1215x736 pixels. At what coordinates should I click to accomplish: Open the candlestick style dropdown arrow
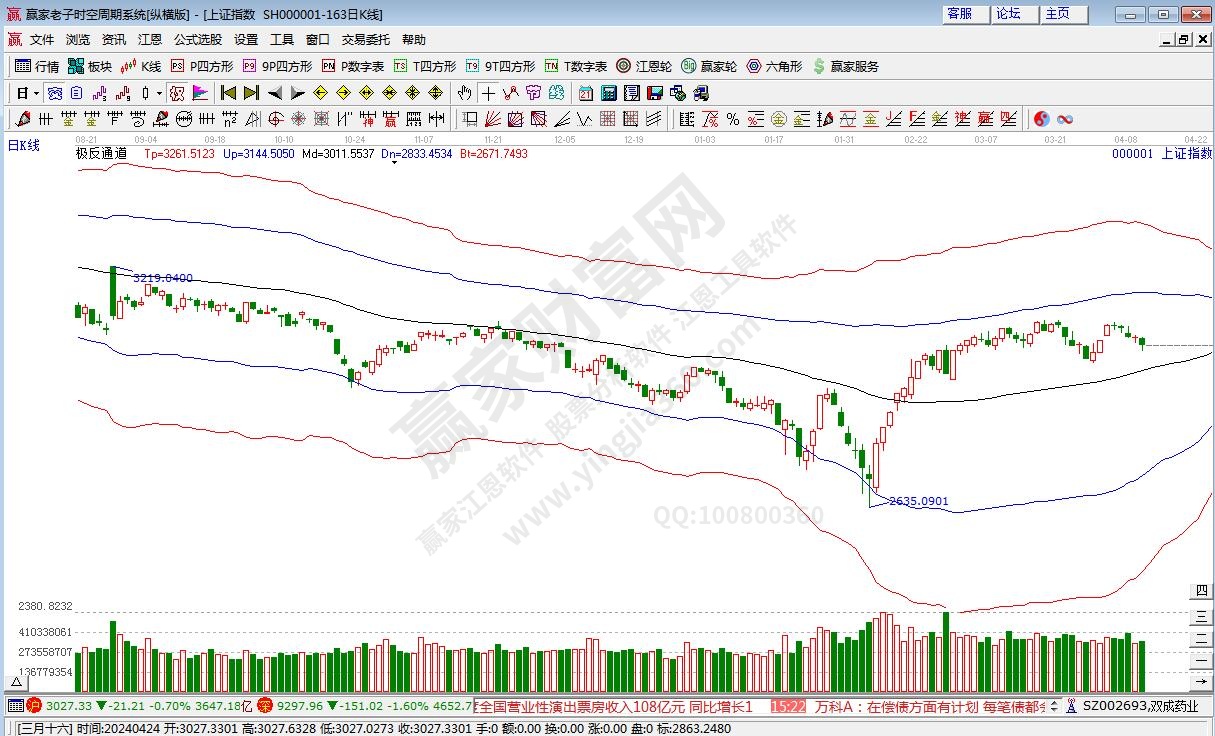(159, 93)
